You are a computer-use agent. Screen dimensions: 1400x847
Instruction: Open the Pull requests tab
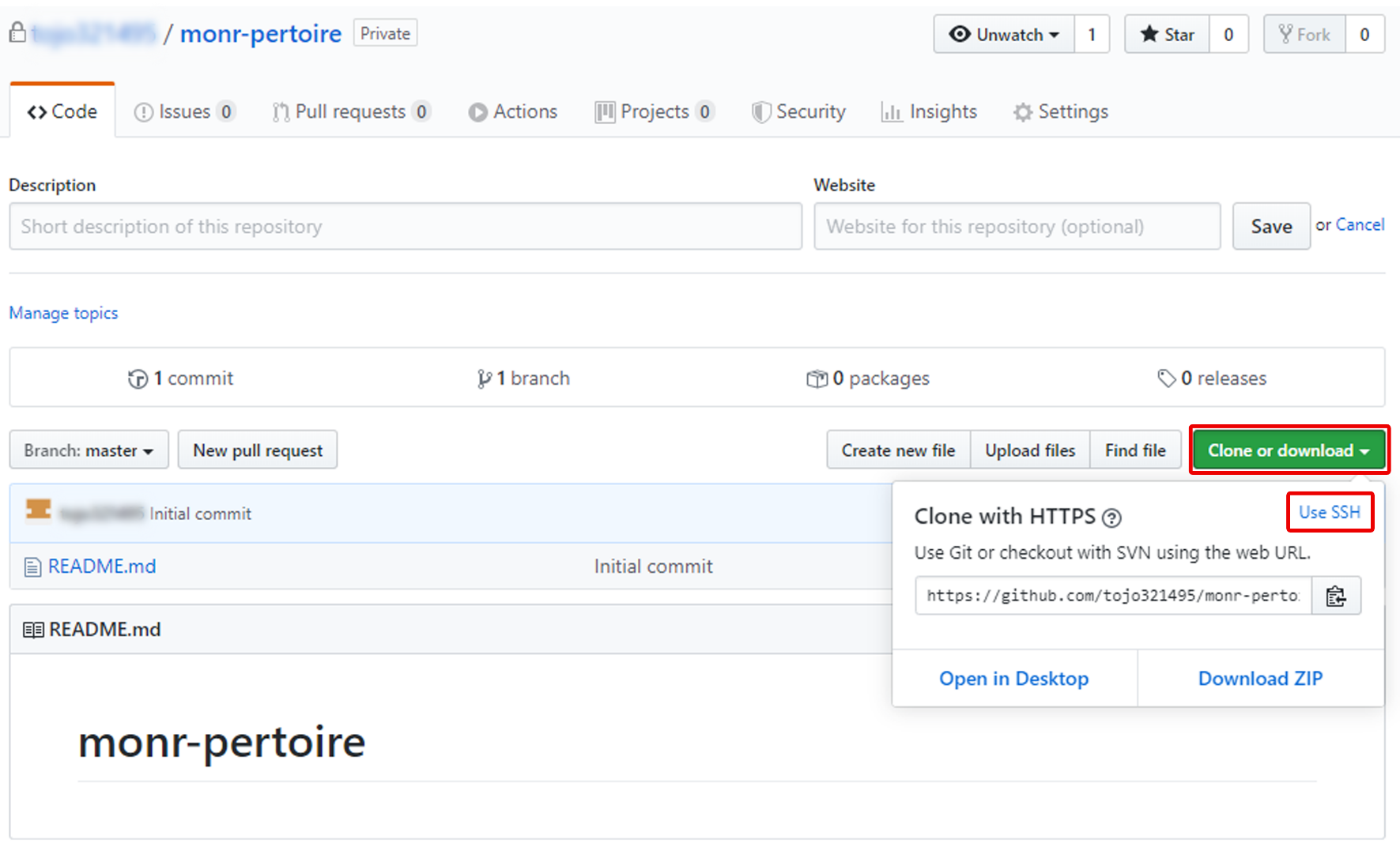(350, 112)
